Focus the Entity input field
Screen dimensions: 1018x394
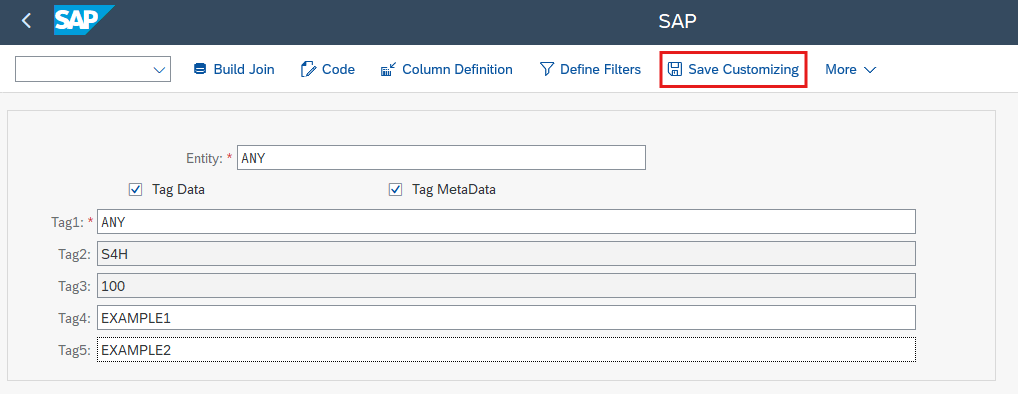point(441,158)
